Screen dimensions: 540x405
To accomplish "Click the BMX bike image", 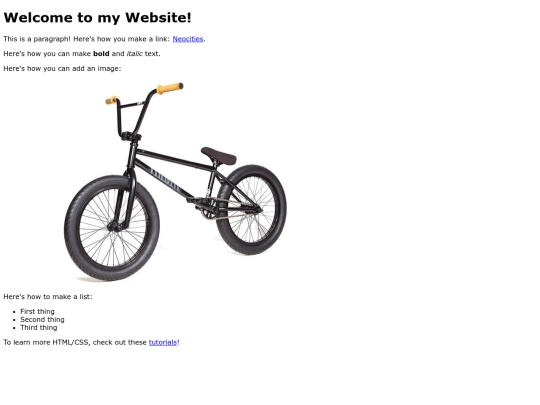I will tap(176, 182).
